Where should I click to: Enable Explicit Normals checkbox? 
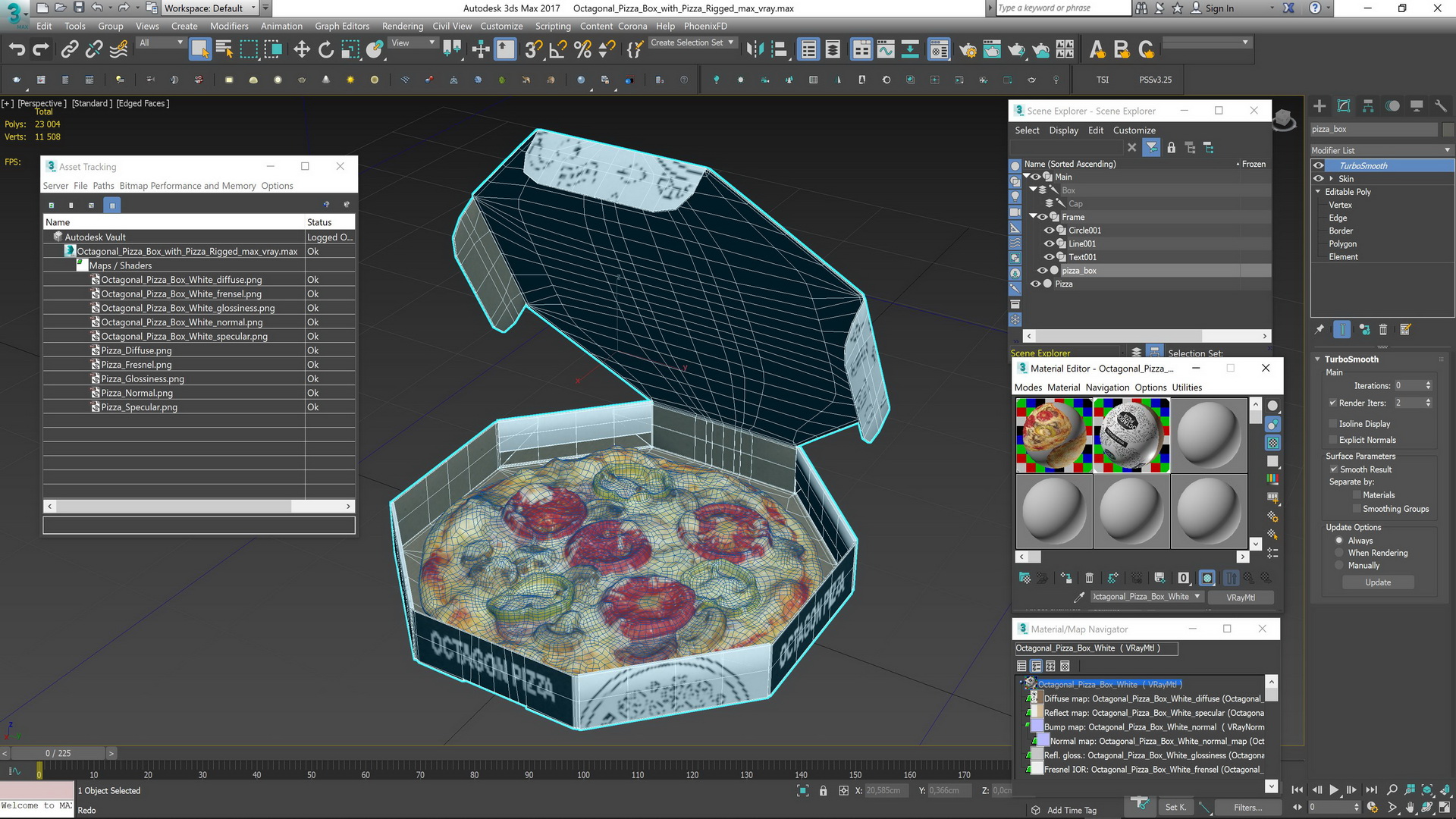tap(1333, 440)
